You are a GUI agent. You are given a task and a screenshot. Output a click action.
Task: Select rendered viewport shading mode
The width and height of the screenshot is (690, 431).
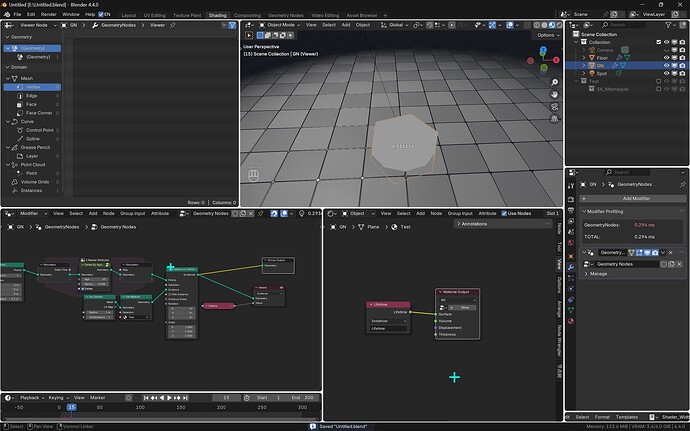coord(559,25)
